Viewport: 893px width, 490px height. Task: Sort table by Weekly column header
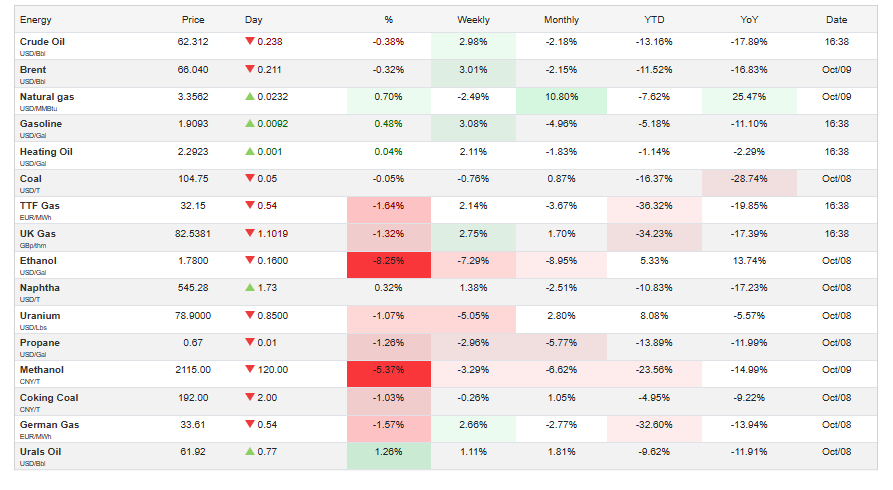tap(473, 20)
